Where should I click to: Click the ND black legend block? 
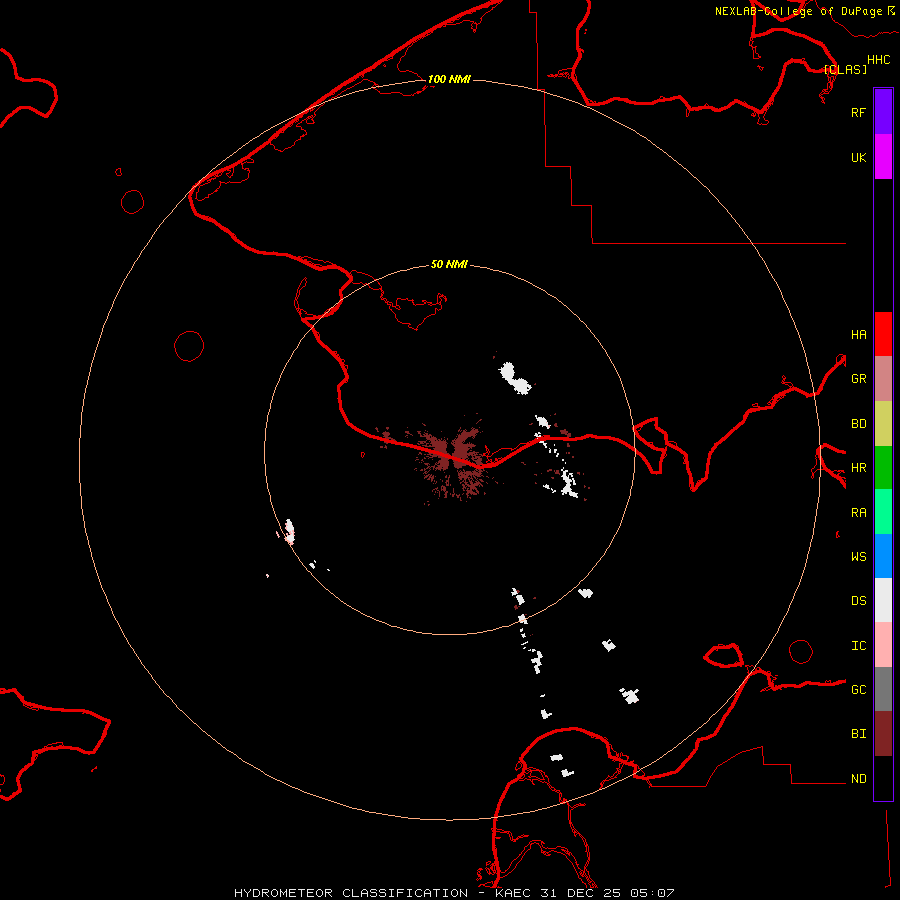pos(883,778)
